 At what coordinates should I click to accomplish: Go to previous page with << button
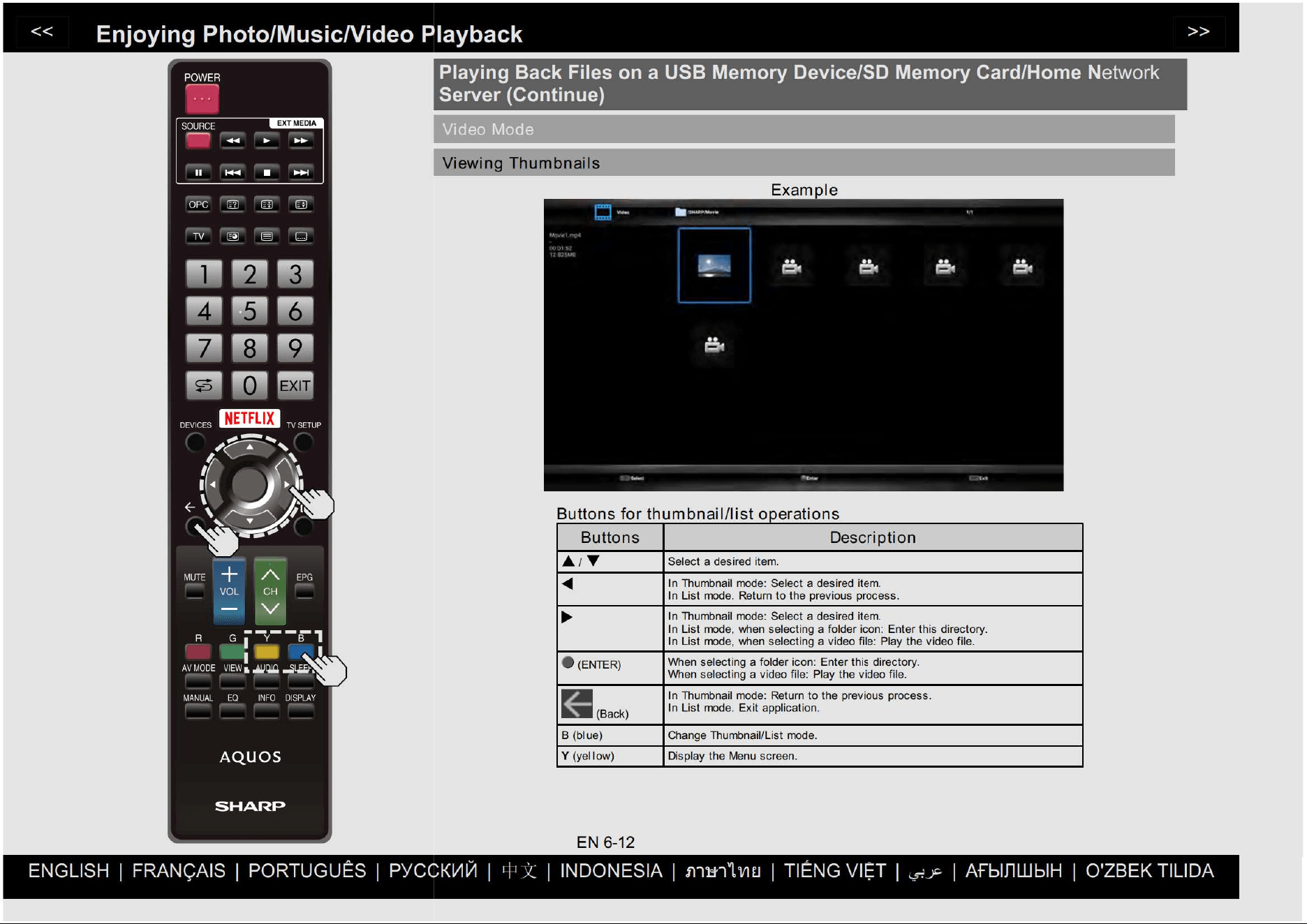pos(42,31)
